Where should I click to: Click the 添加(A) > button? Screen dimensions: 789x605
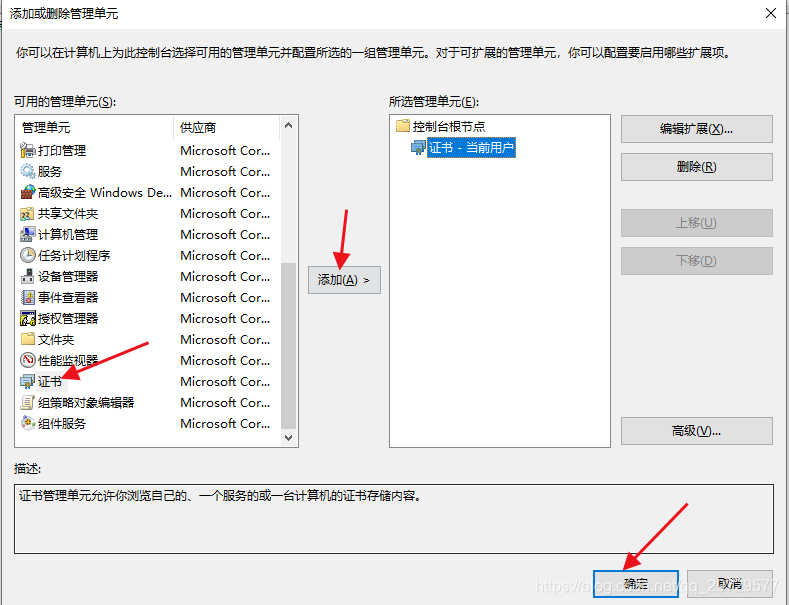[344, 280]
